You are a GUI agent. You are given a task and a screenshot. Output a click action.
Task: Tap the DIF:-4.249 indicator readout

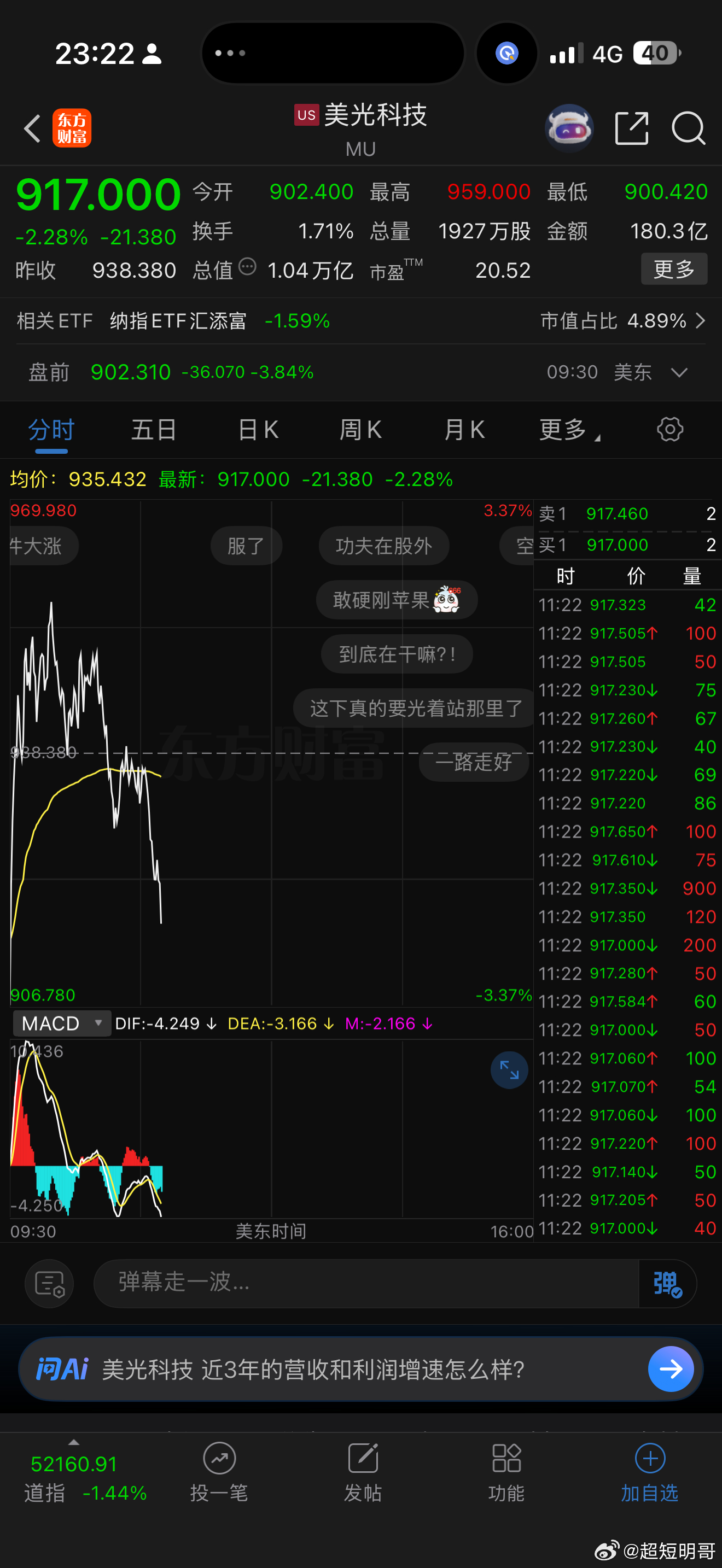tap(166, 1023)
